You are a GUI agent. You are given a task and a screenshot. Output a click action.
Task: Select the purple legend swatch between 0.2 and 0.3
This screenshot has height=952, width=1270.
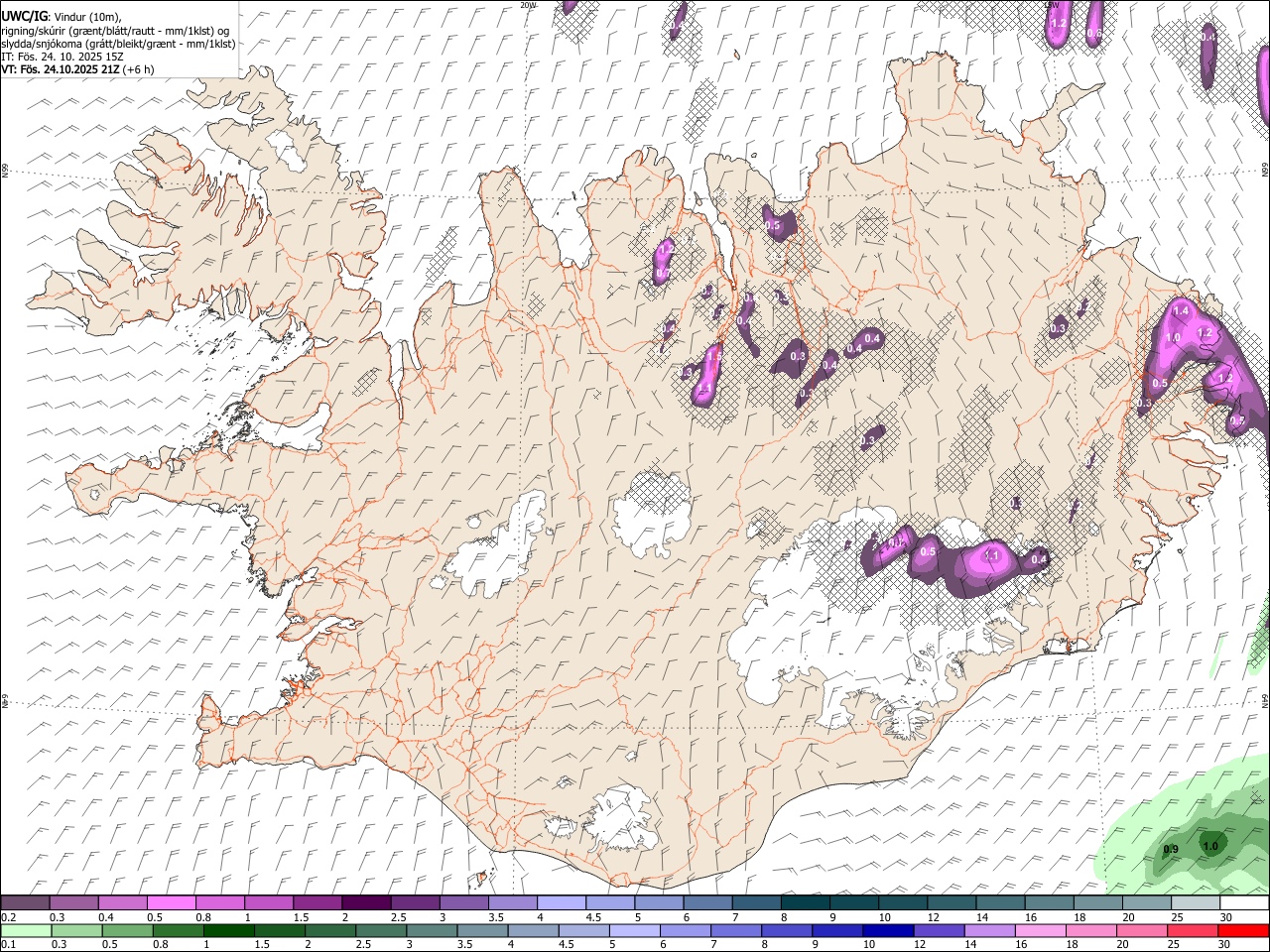click(25, 903)
